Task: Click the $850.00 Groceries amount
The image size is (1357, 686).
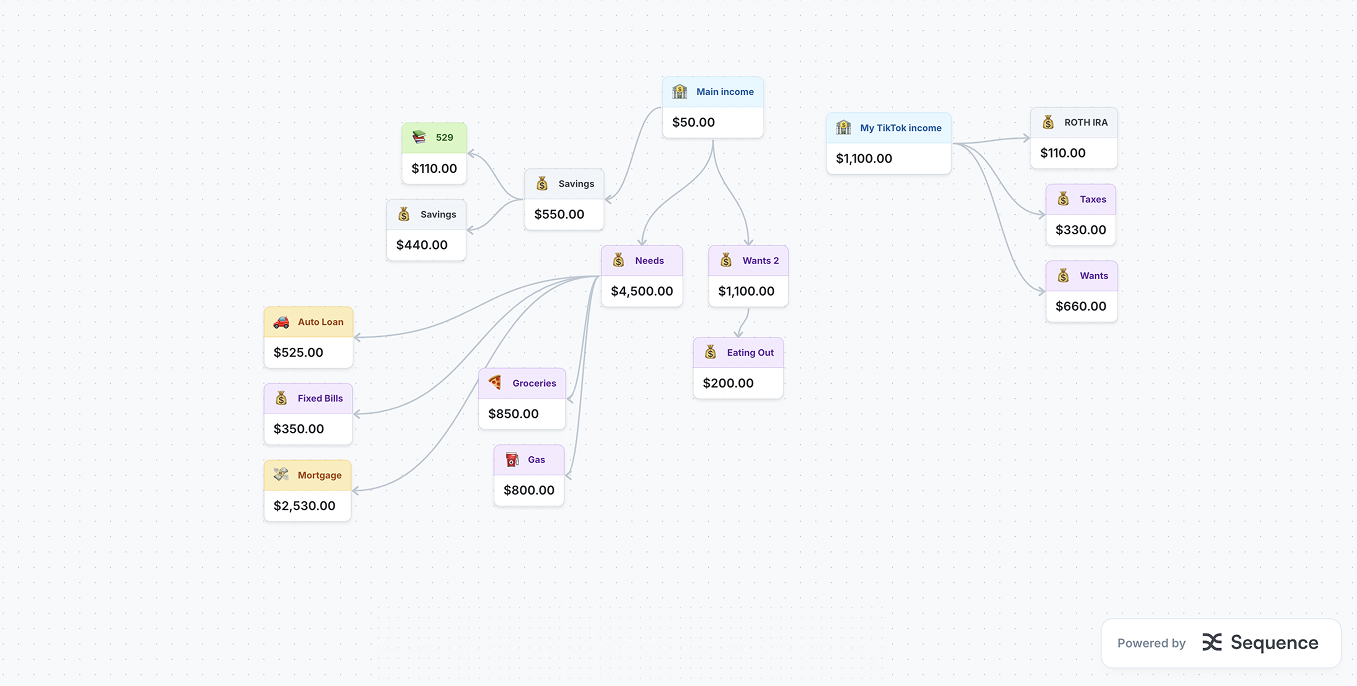Action: [513, 414]
